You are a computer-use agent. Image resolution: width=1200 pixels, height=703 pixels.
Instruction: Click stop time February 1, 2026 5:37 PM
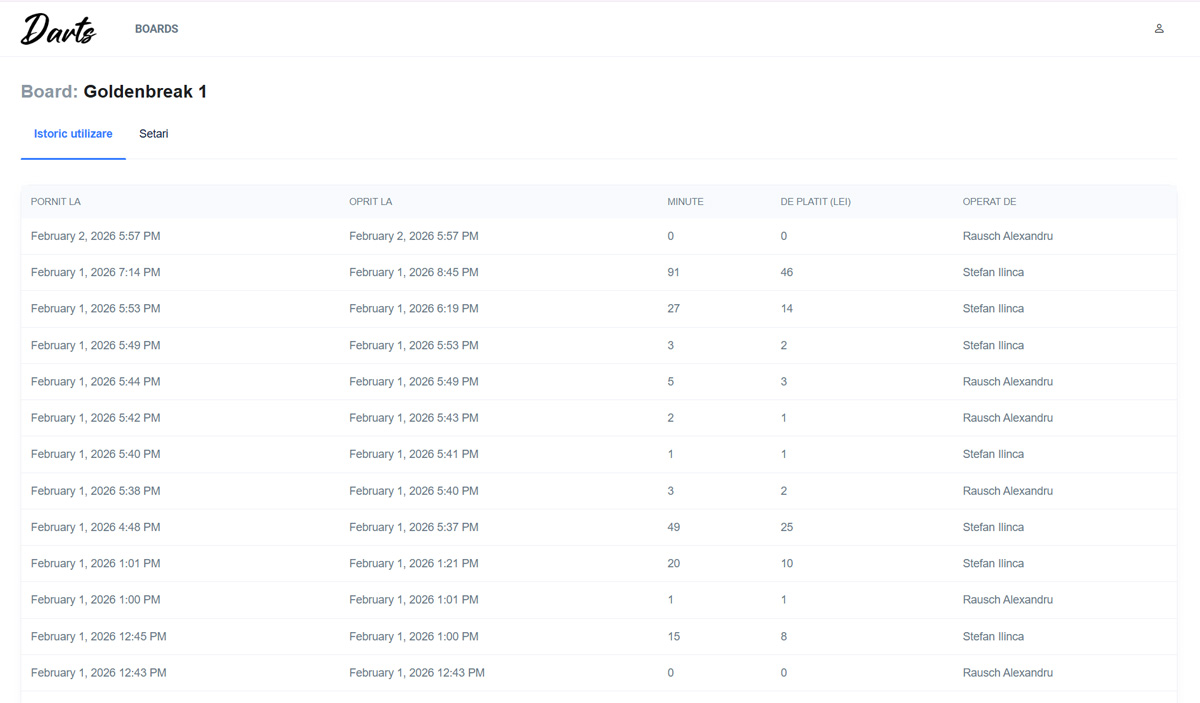coord(413,527)
